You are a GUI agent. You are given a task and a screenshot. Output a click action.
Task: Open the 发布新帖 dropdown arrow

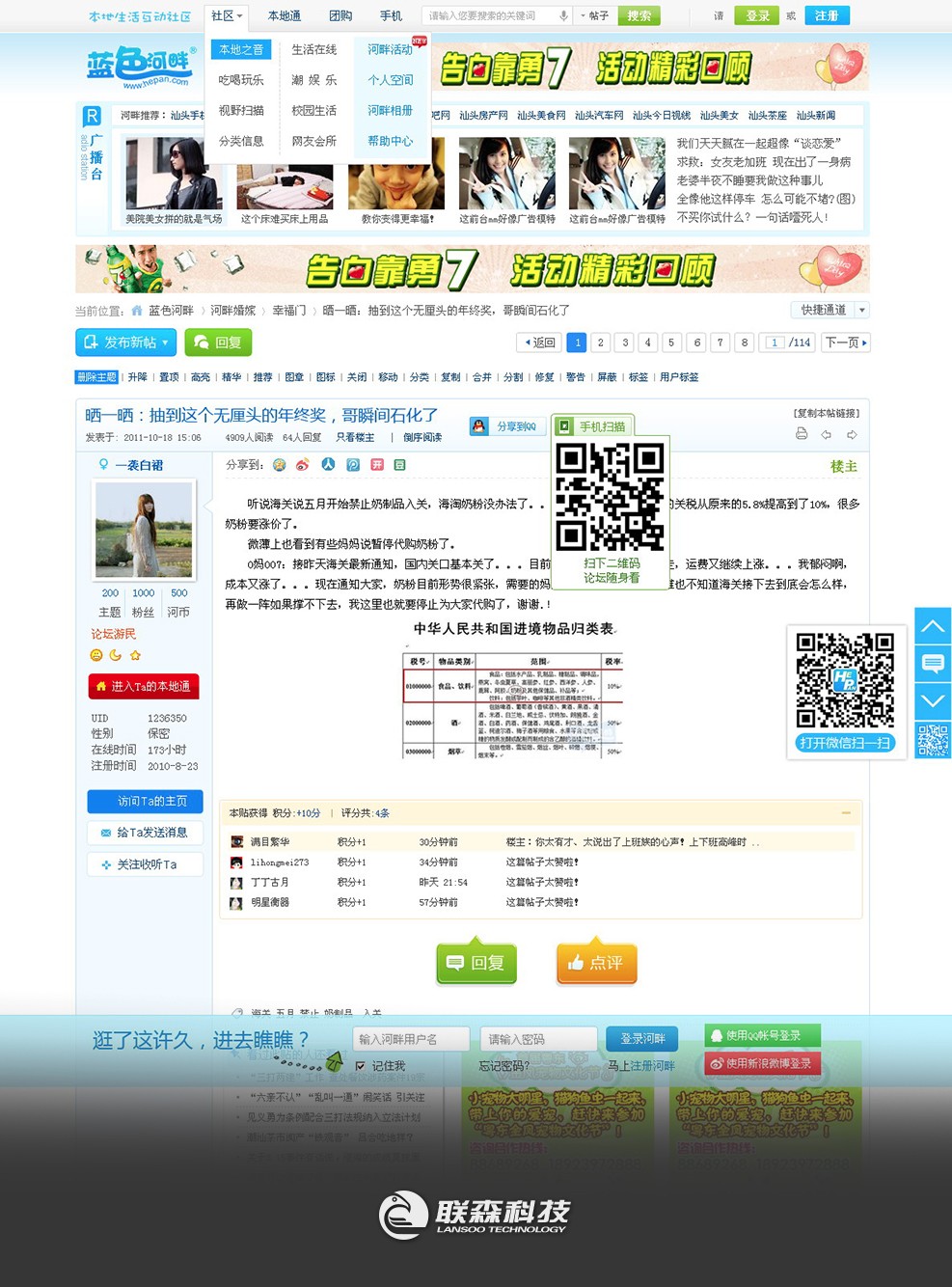coord(165,342)
